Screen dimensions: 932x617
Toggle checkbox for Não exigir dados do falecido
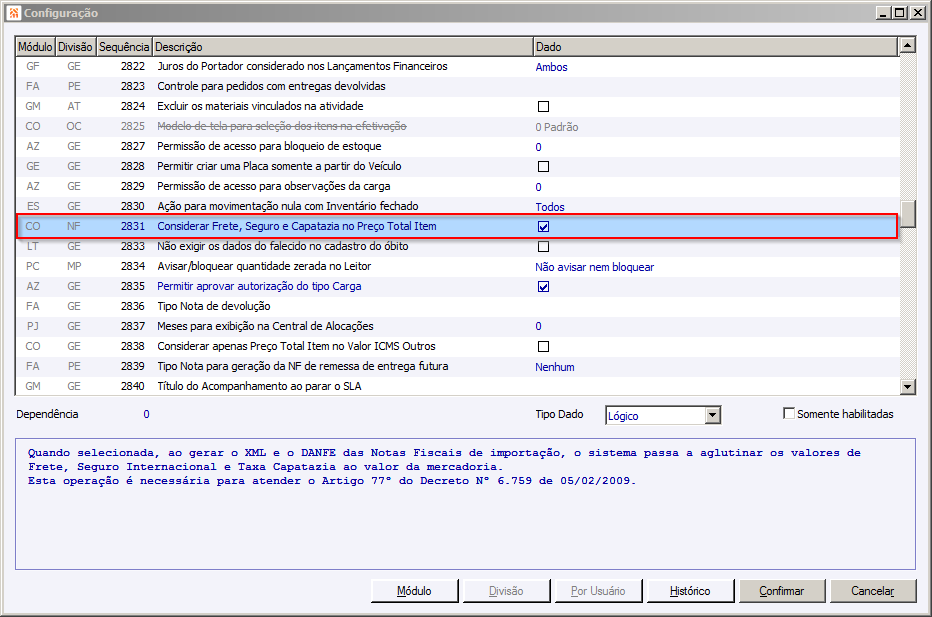point(543,247)
